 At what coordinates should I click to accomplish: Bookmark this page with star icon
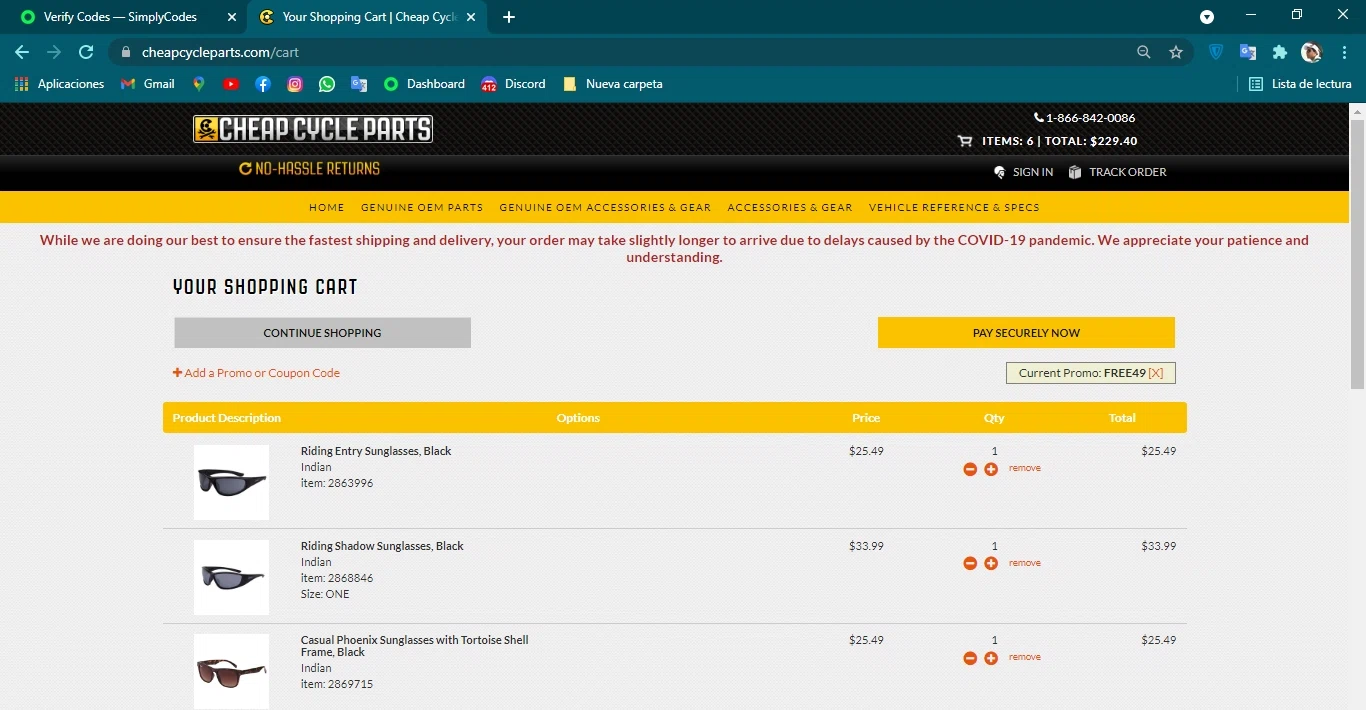(1176, 52)
